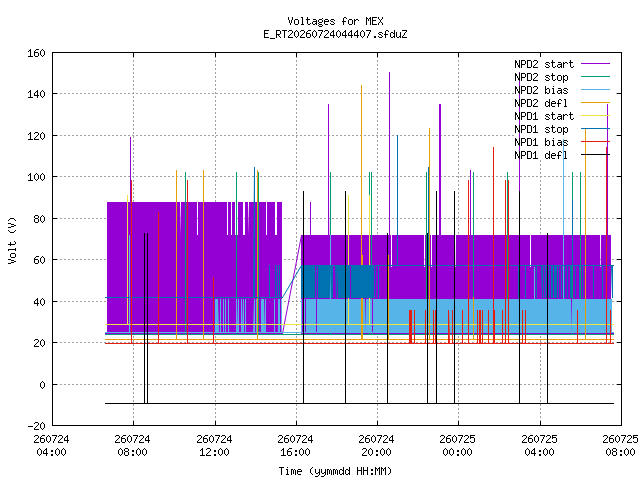
Task: Click the 60 tick on the voltage axis
Action: (x=39, y=260)
